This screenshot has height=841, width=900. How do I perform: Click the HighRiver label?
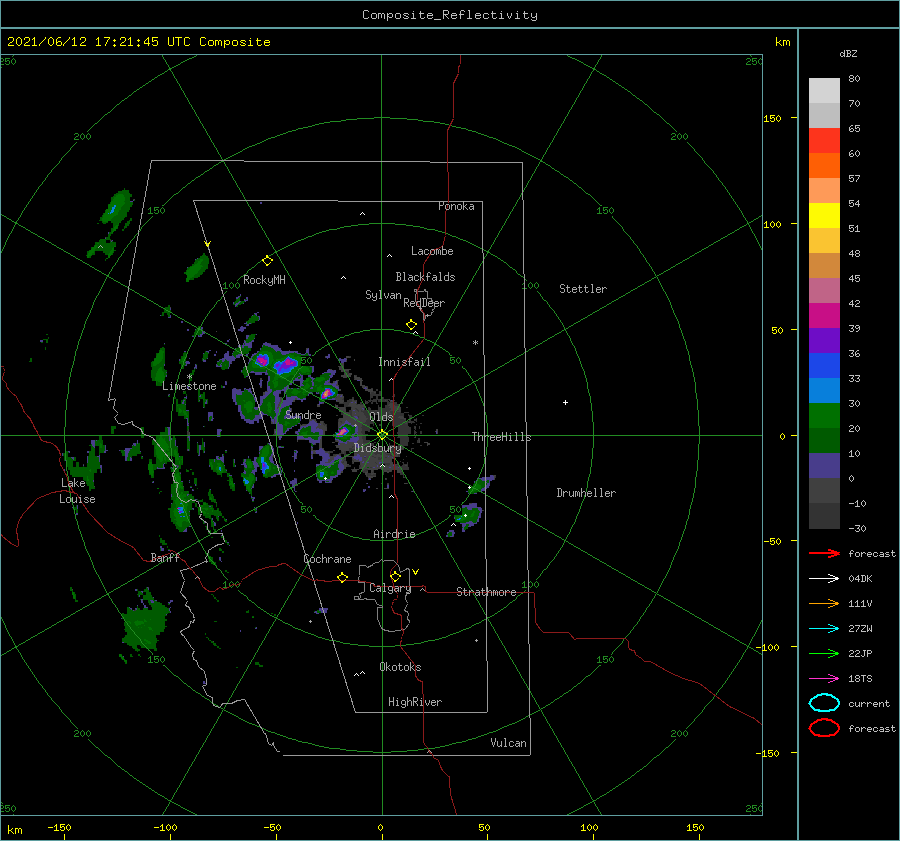tap(414, 702)
